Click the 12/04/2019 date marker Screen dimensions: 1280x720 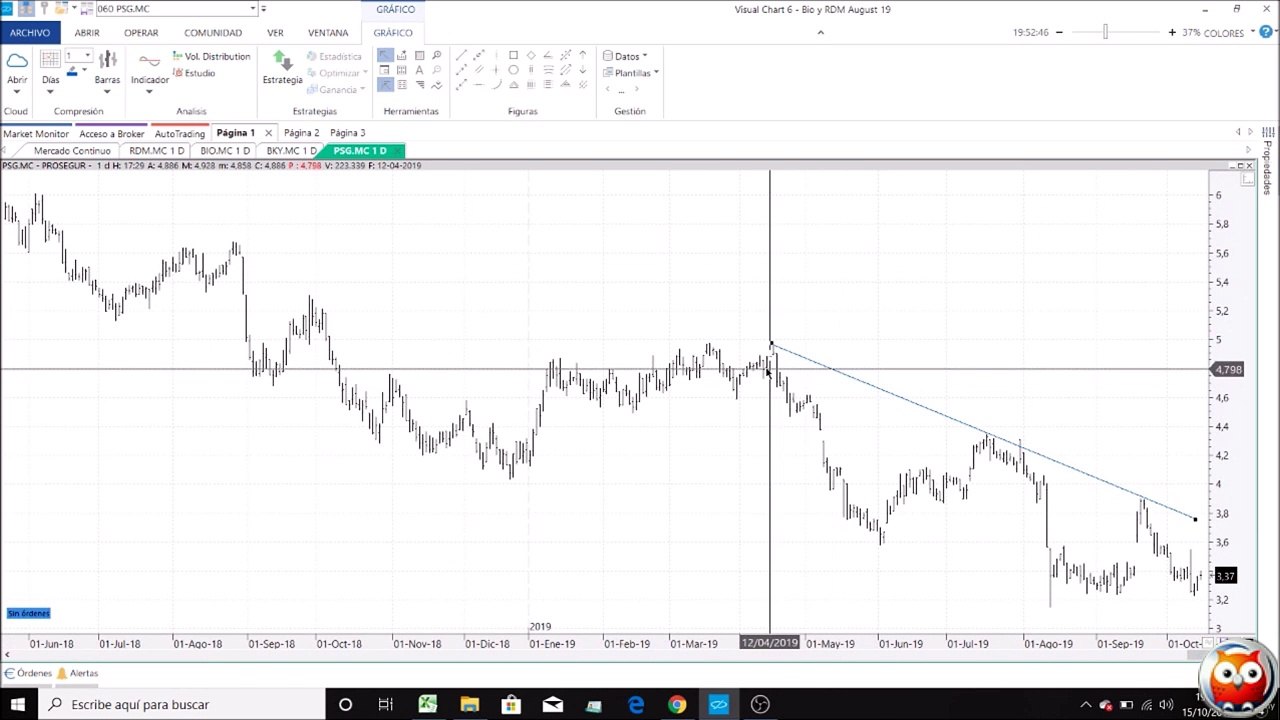click(770, 643)
